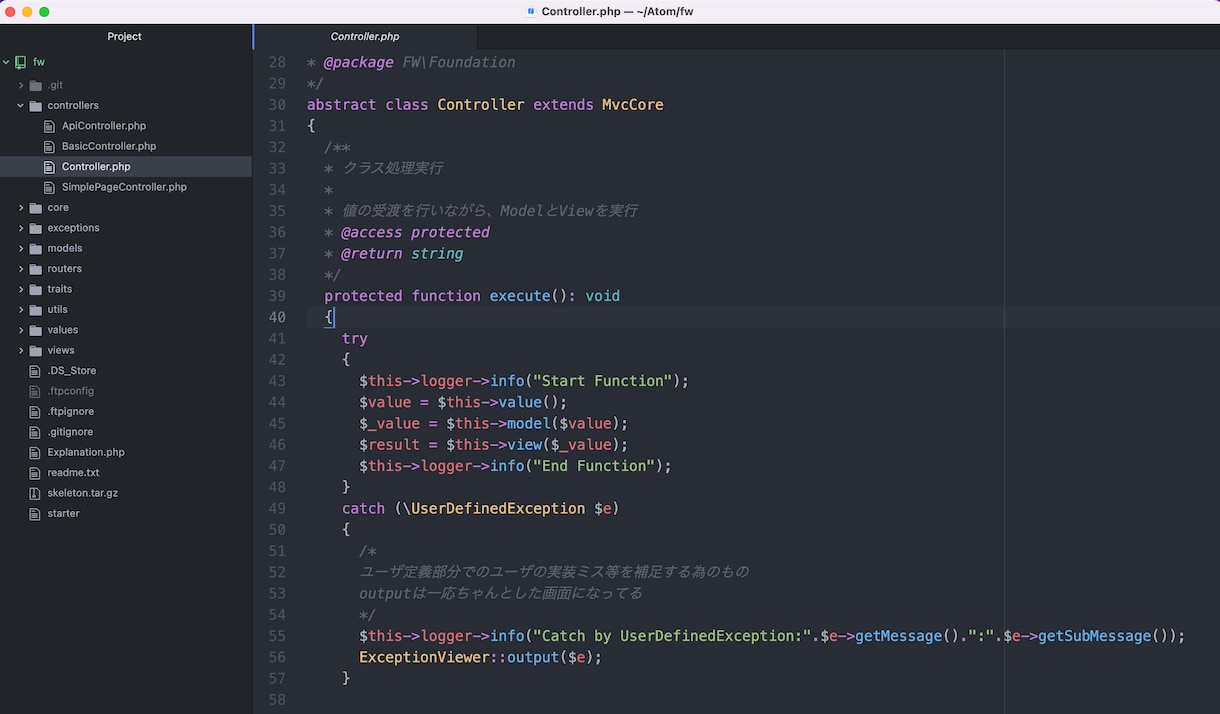Click the skeleton.tar.gz archive file icon
Viewport: 1220px width, 714px height.
tap(36, 493)
